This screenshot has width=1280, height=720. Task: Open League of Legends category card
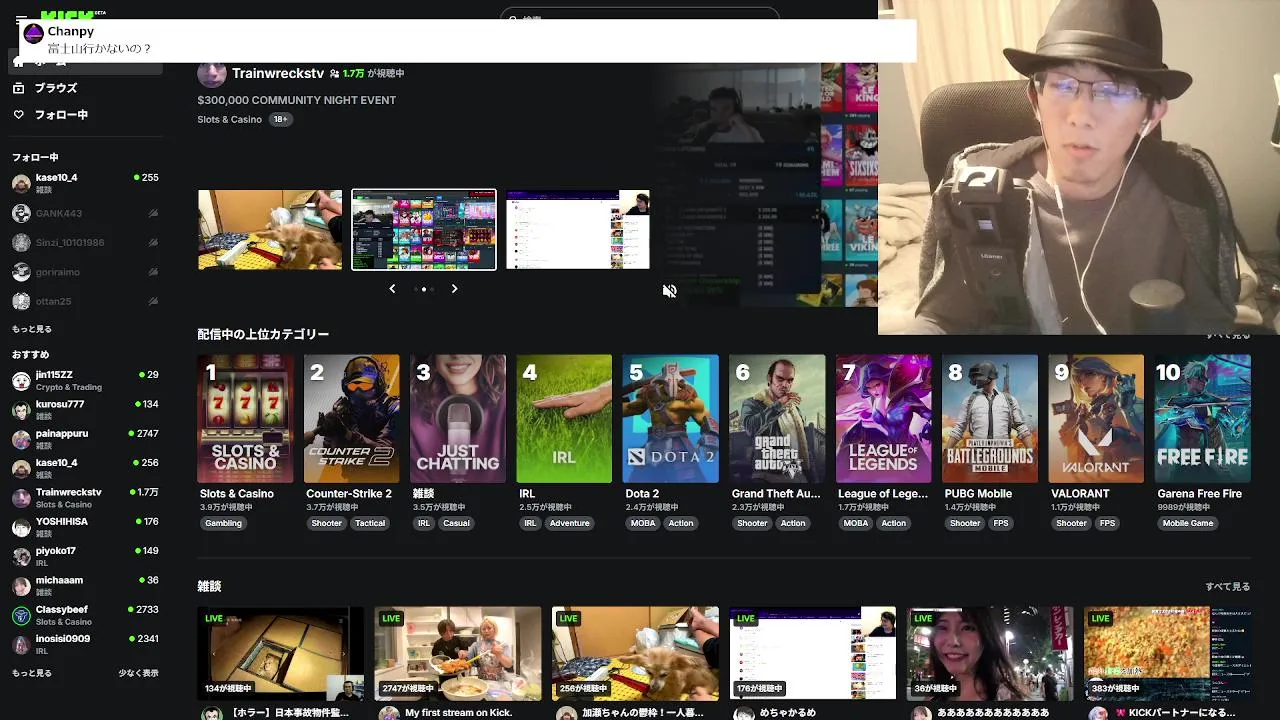pos(884,418)
